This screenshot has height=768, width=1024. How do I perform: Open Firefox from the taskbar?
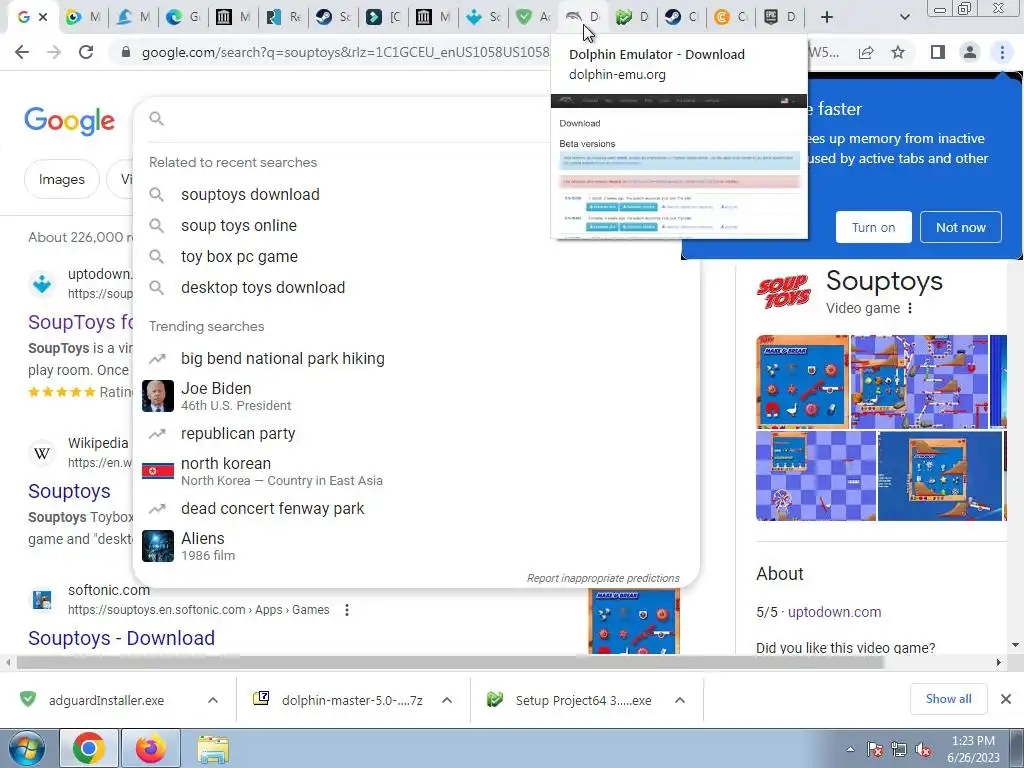pos(150,748)
